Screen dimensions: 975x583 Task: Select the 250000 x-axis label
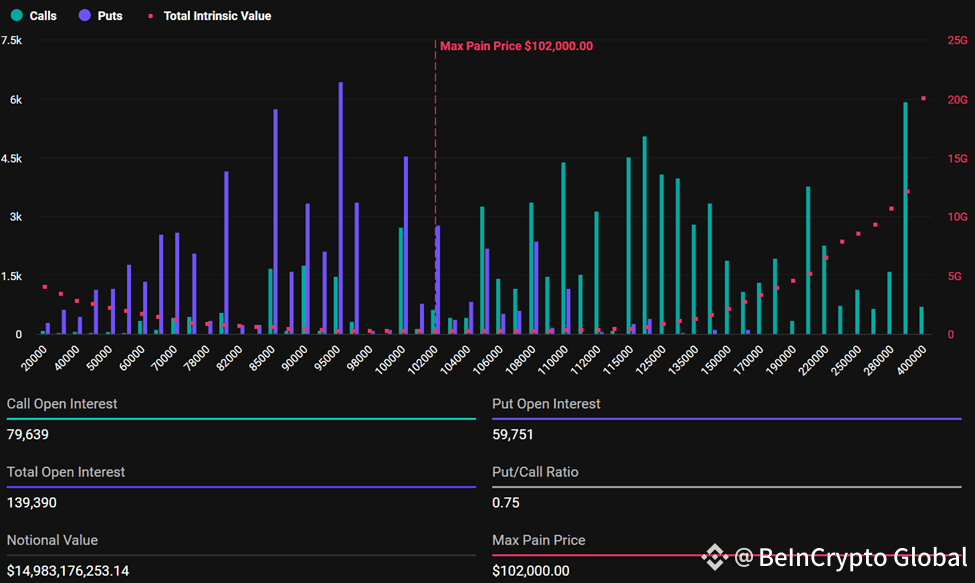click(847, 360)
